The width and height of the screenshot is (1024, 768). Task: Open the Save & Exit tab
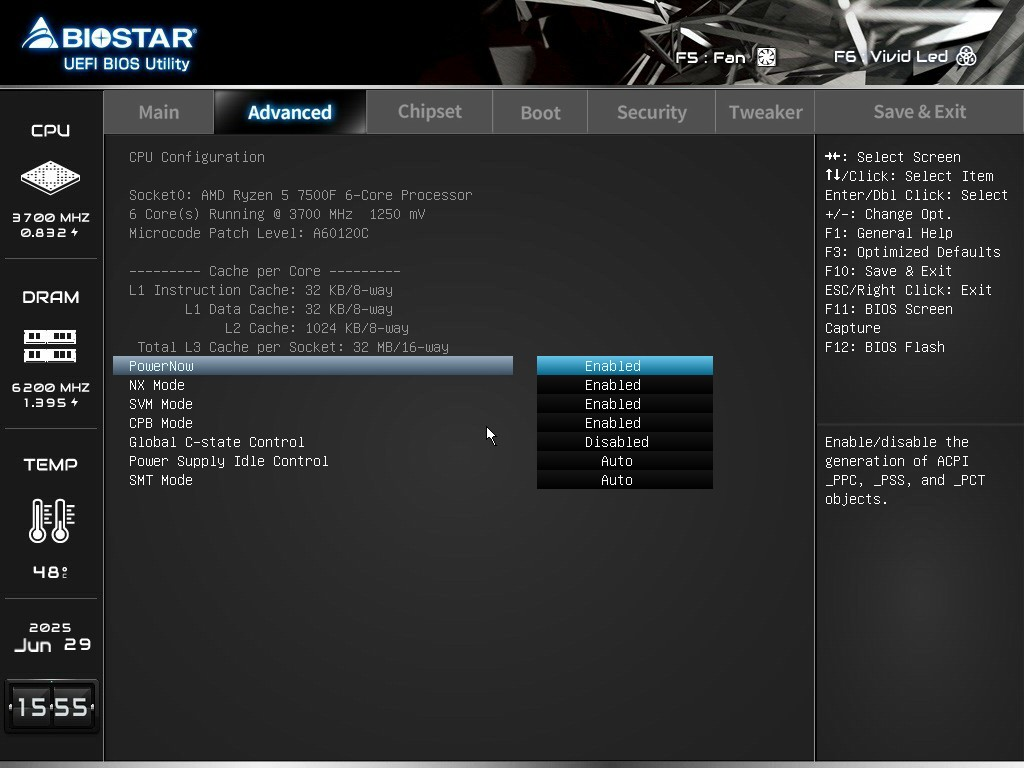[919, 112]
